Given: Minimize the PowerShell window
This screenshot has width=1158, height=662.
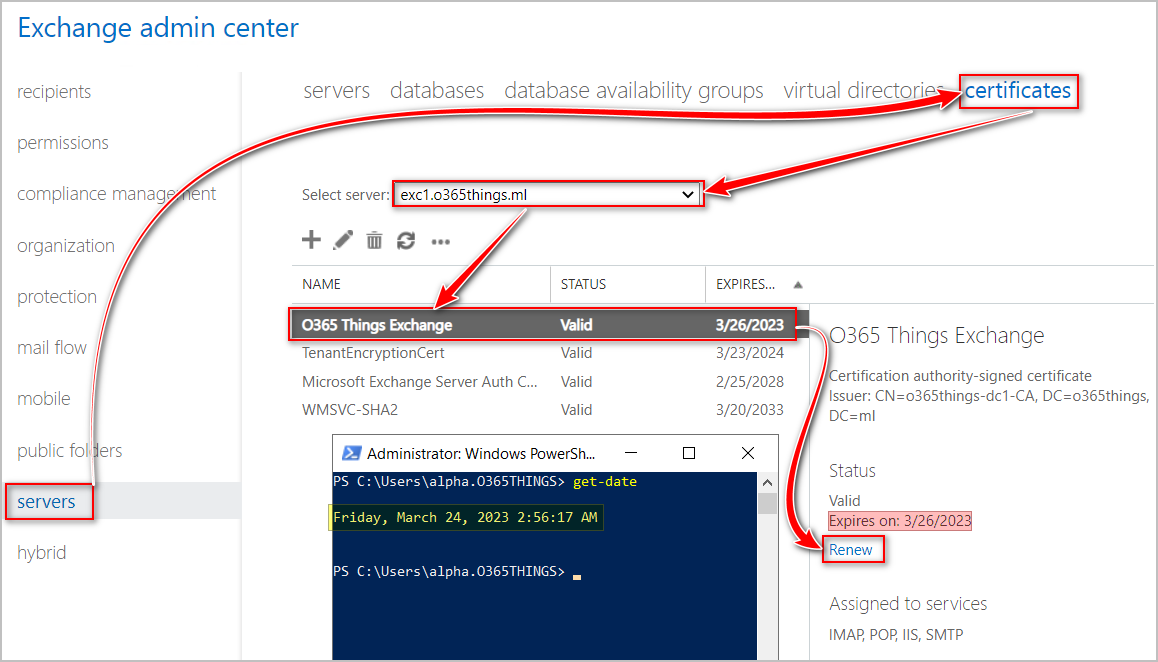Looking at the screenshot, I should (631, 453).
